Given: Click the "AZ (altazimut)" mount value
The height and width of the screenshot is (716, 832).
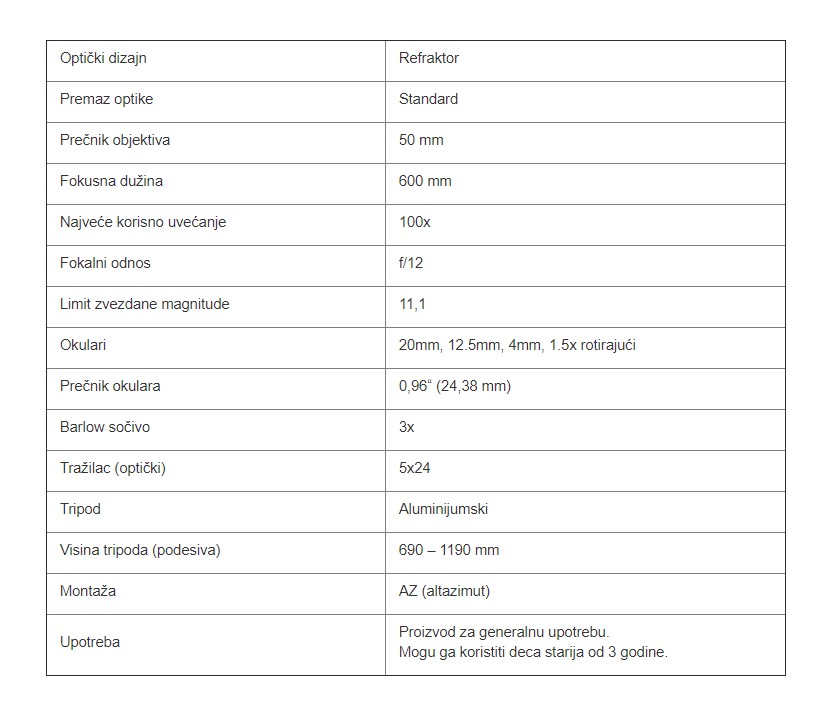Looking at the screenshot, I should point(445,591).
